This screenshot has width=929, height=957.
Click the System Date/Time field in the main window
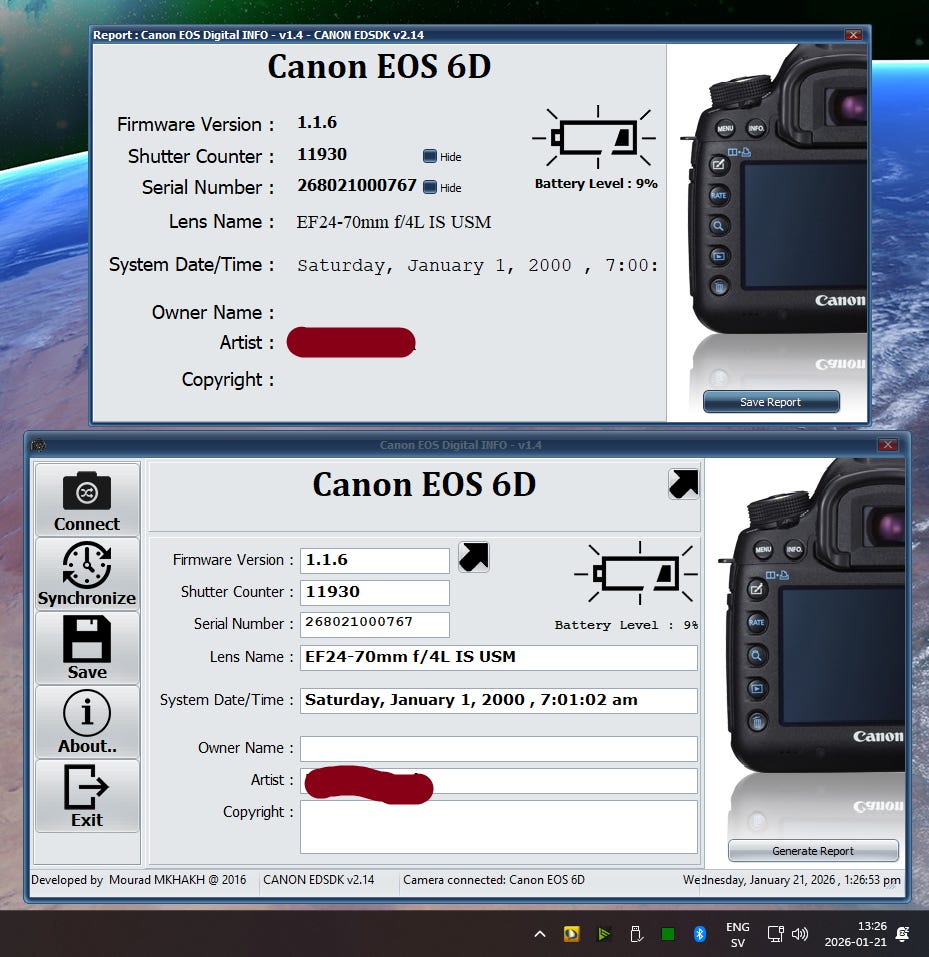[x=499, y=700]
